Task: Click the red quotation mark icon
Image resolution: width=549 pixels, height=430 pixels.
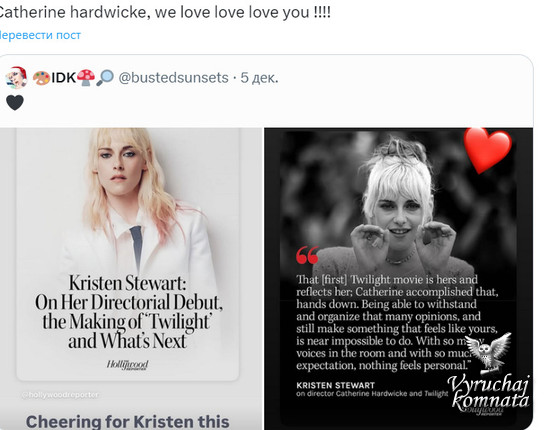Action: tap(307, 255)
